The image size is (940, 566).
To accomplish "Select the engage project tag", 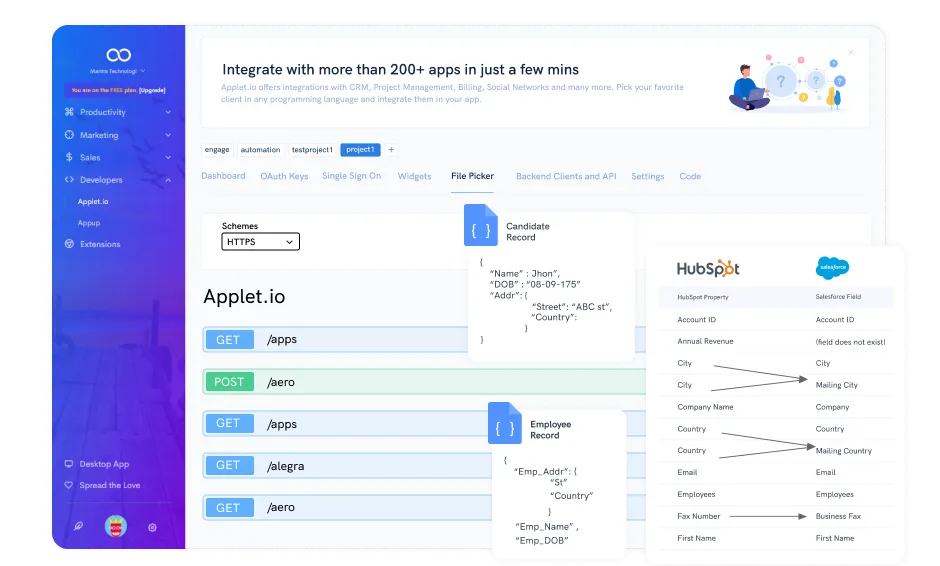I will click(x=216, y=149).
